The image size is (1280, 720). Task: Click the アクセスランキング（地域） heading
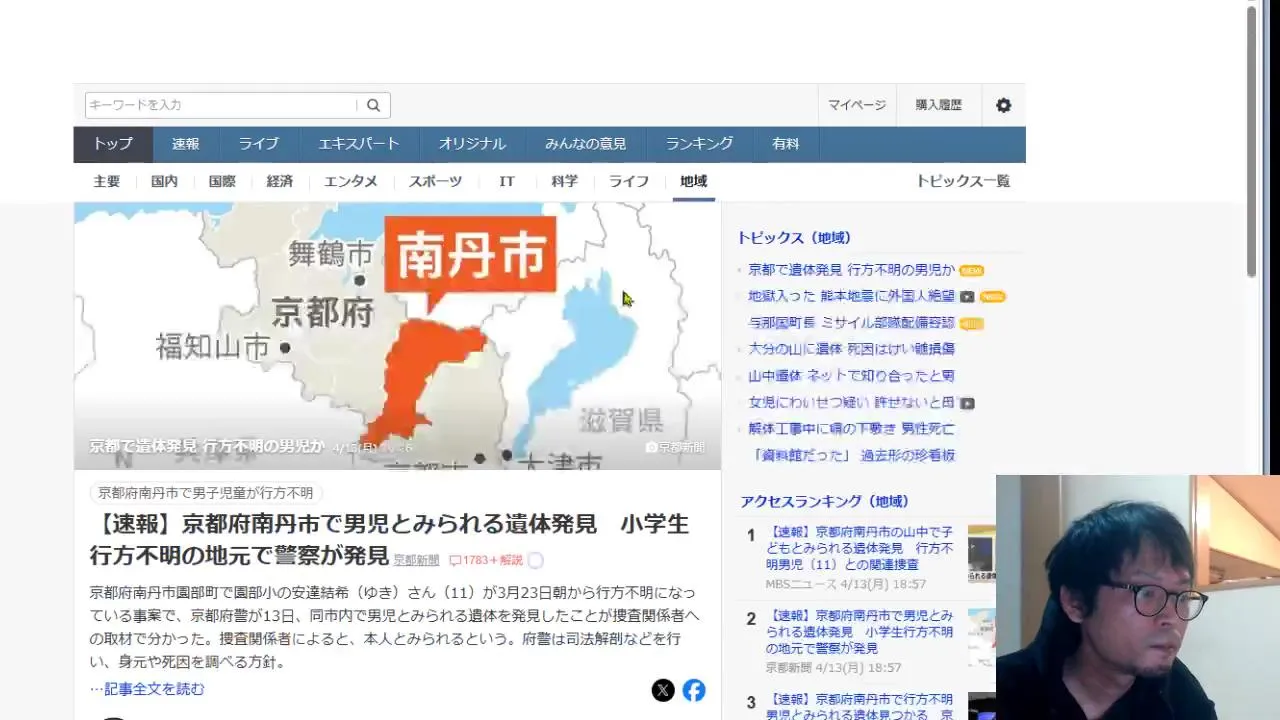pos(825,501)
